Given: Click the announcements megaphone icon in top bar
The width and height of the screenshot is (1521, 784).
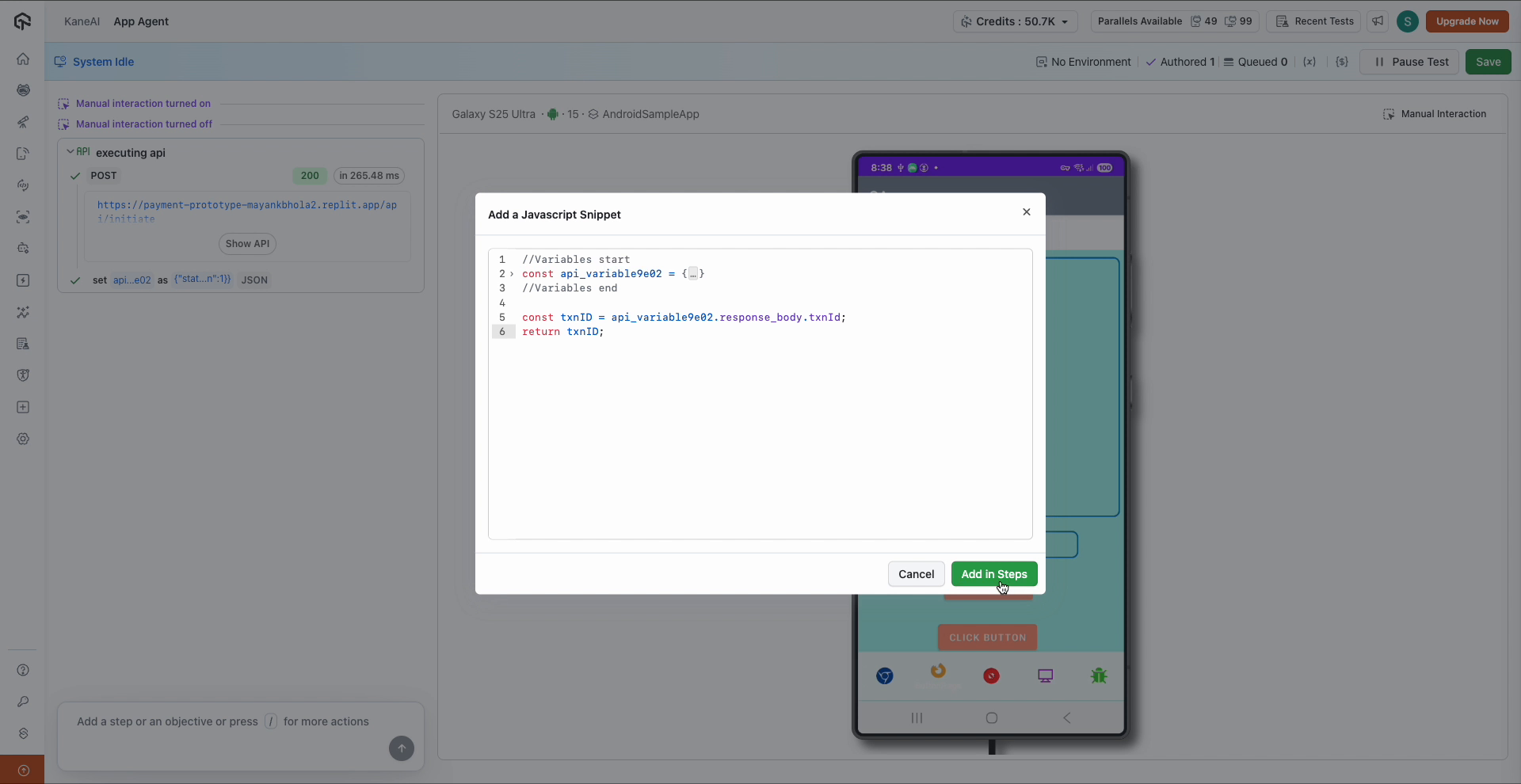Looking at the screenshot, I should 1377,21.
